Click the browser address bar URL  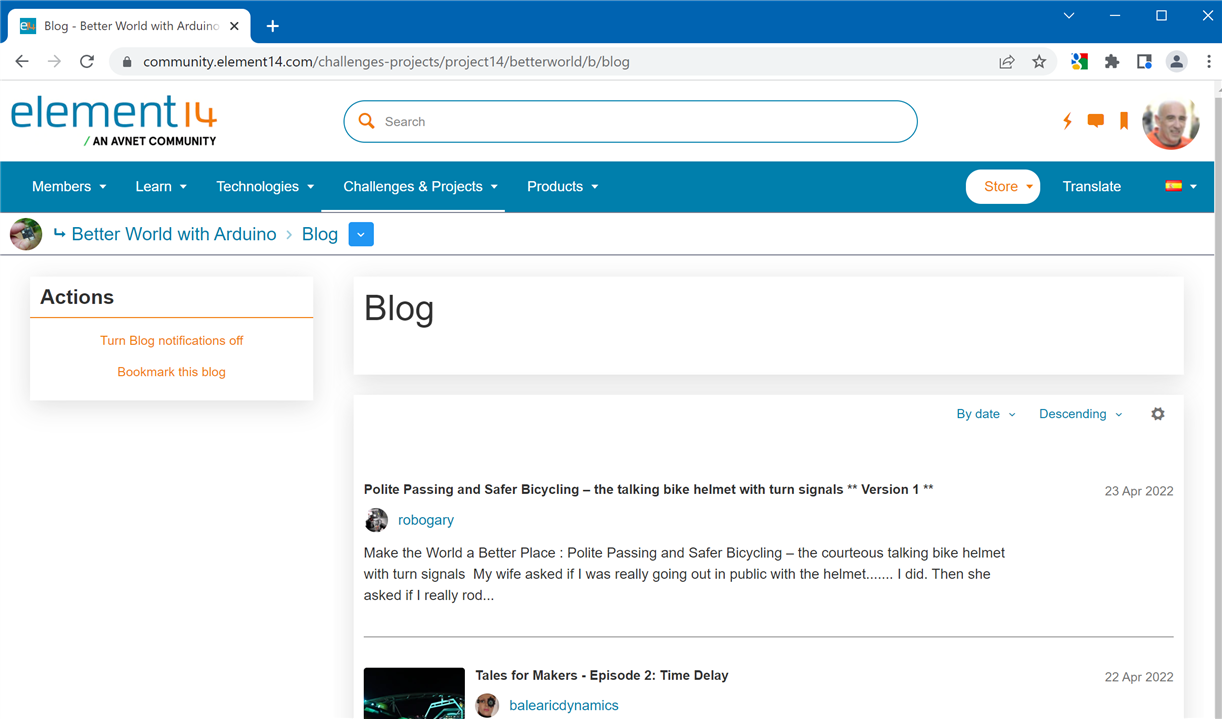pyautogui.click(x=386, y=62)
